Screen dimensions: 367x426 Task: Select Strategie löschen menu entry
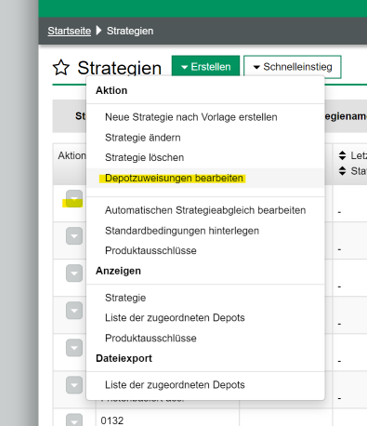tap(144, 157)
